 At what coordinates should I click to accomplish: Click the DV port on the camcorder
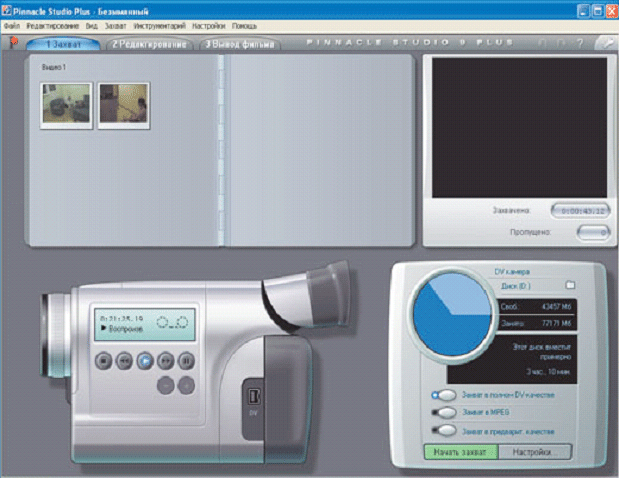(253, 397)
